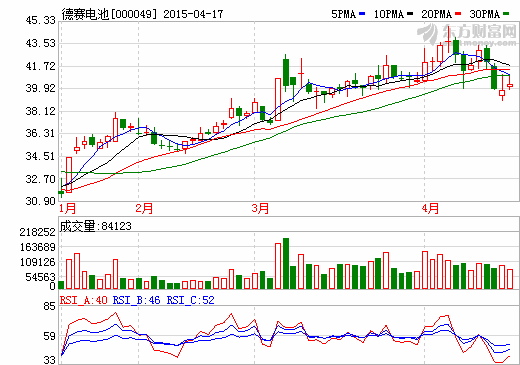Click the 59 RSI axis label
The width and height of the screenshot is (520, 365).
49,336
